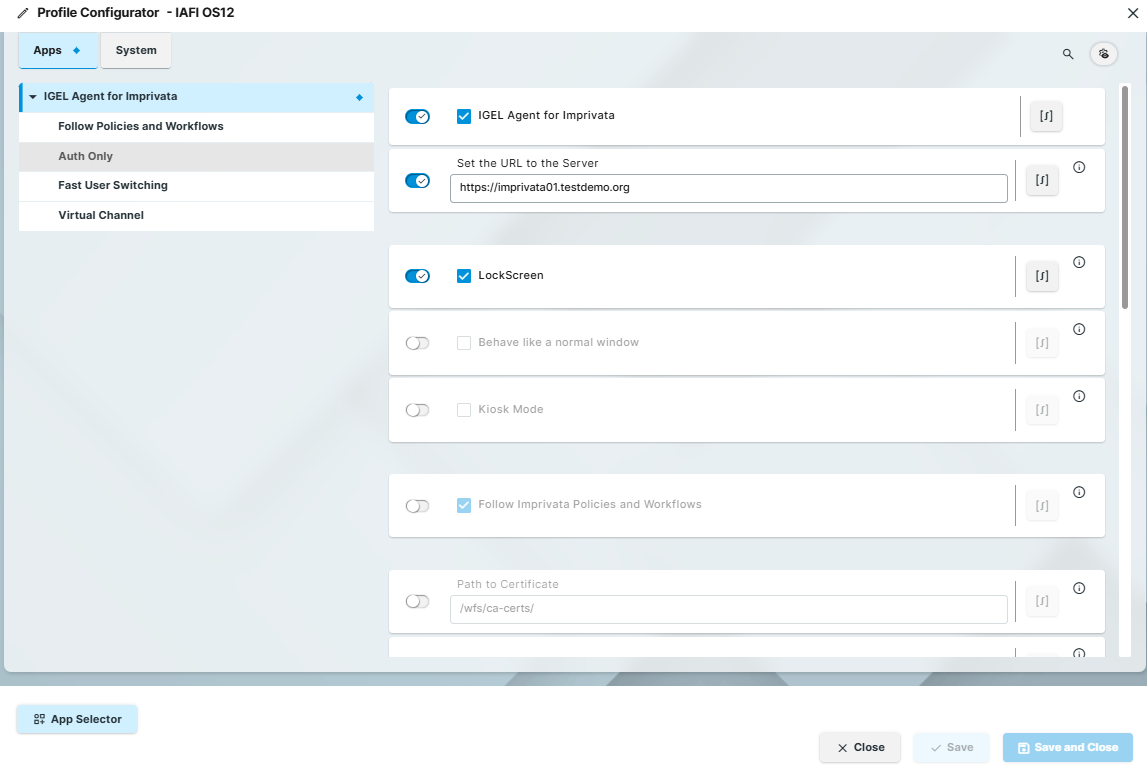Turn on the Kiosk Mode toggle
1147x766 pixels.
click(417, 409)
